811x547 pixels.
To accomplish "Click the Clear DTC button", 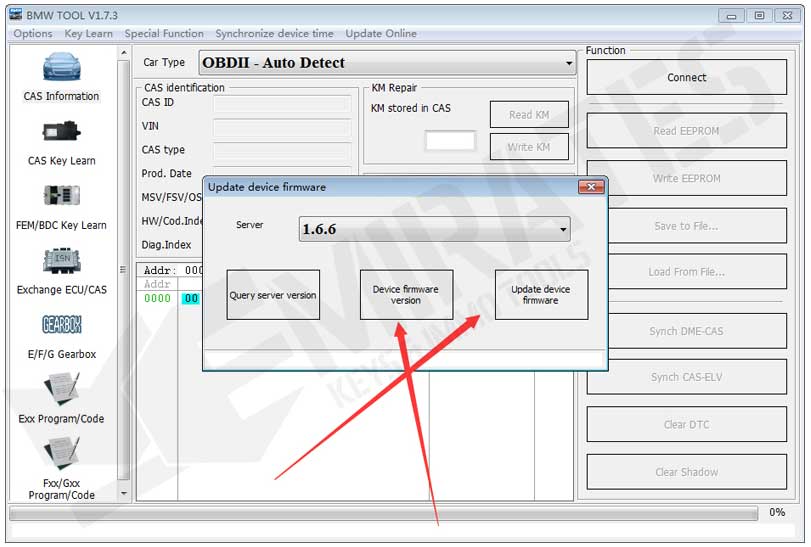I will [686, 424].
